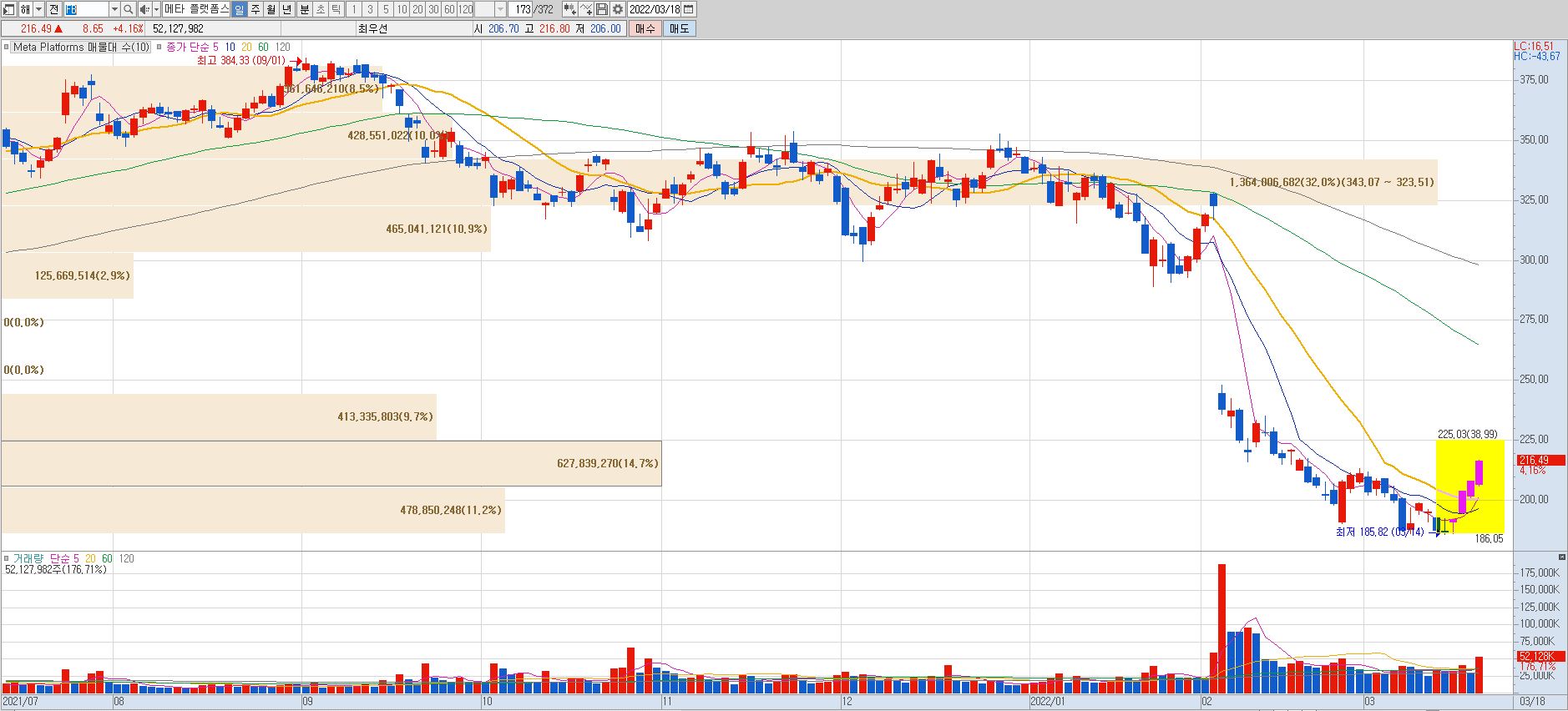
Task: Open the dropdown arrow next to speaker icon
Action: [156, 9]
